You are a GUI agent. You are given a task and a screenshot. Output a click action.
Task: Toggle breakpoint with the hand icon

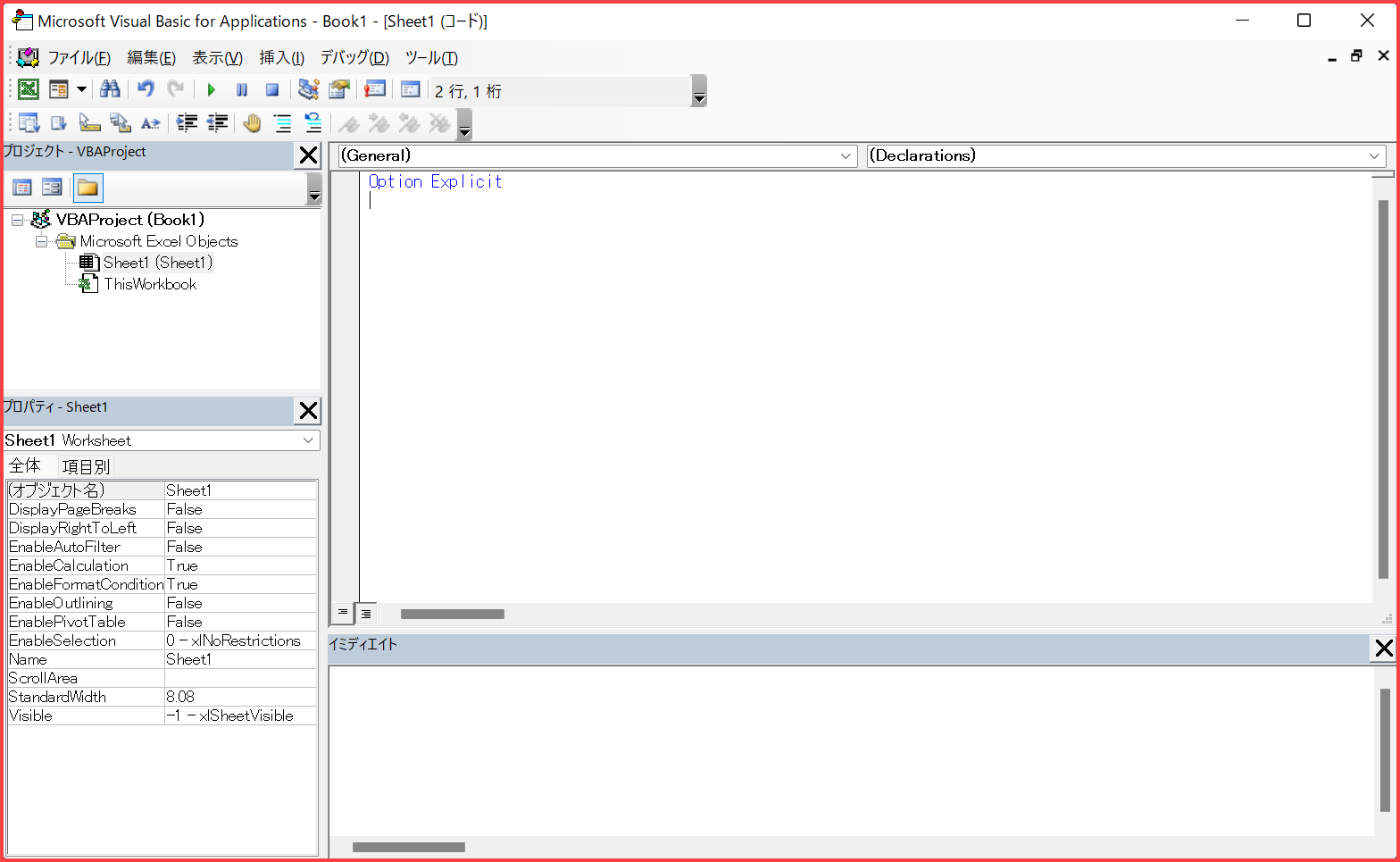click(x=253, y=123)
